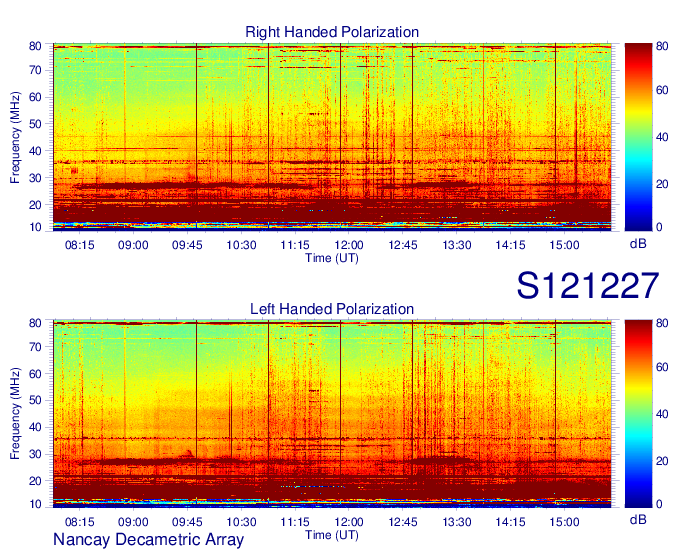Click the "30" frequency tick on the Left Handed plot axis
Viewport: 680px width, 552px height.
(x=35, y=454)
